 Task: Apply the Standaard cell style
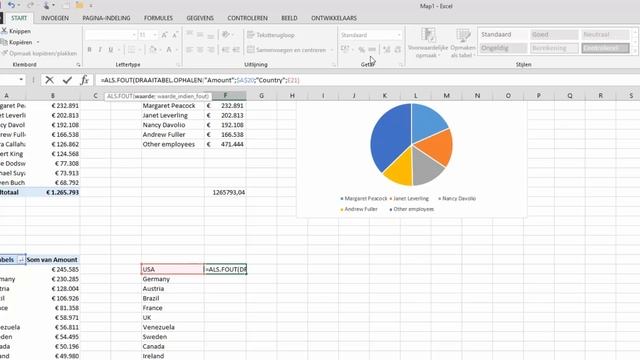[503, 35]
